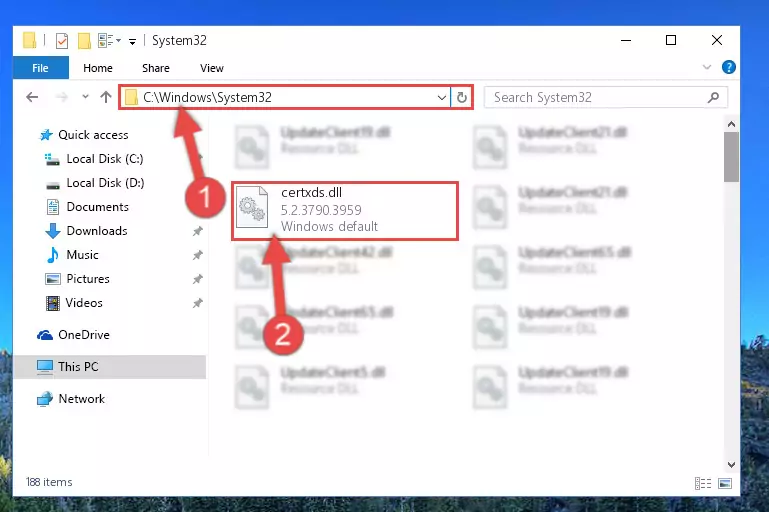This screenshot has height=512, width=769.
Task: Open the File ribbon tab
Action: [x=41, y=68]
